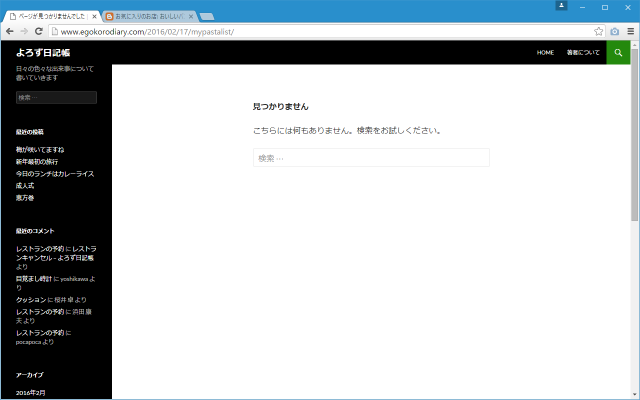The image size is (640, 400).
Task: Click the 'よろず日記帳' site title
Action: (43, 52)
